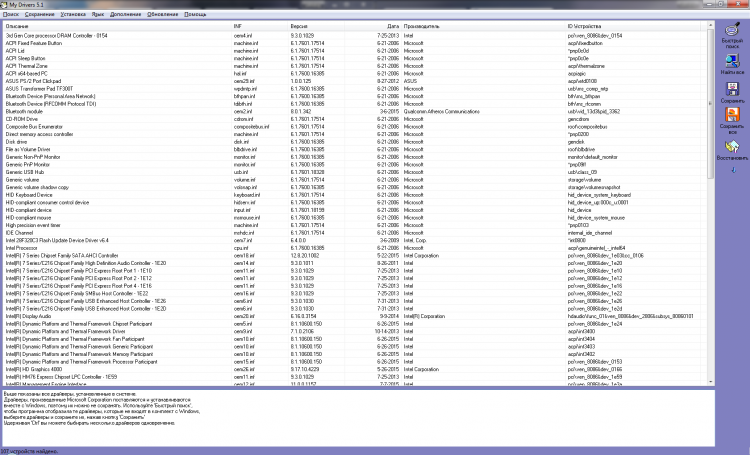Sort by the Версия column header
The image size is (750, 455).
point(316,26)
